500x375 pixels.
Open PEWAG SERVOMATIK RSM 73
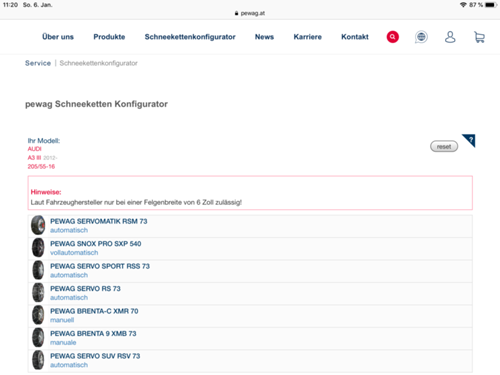click(250, 226)
